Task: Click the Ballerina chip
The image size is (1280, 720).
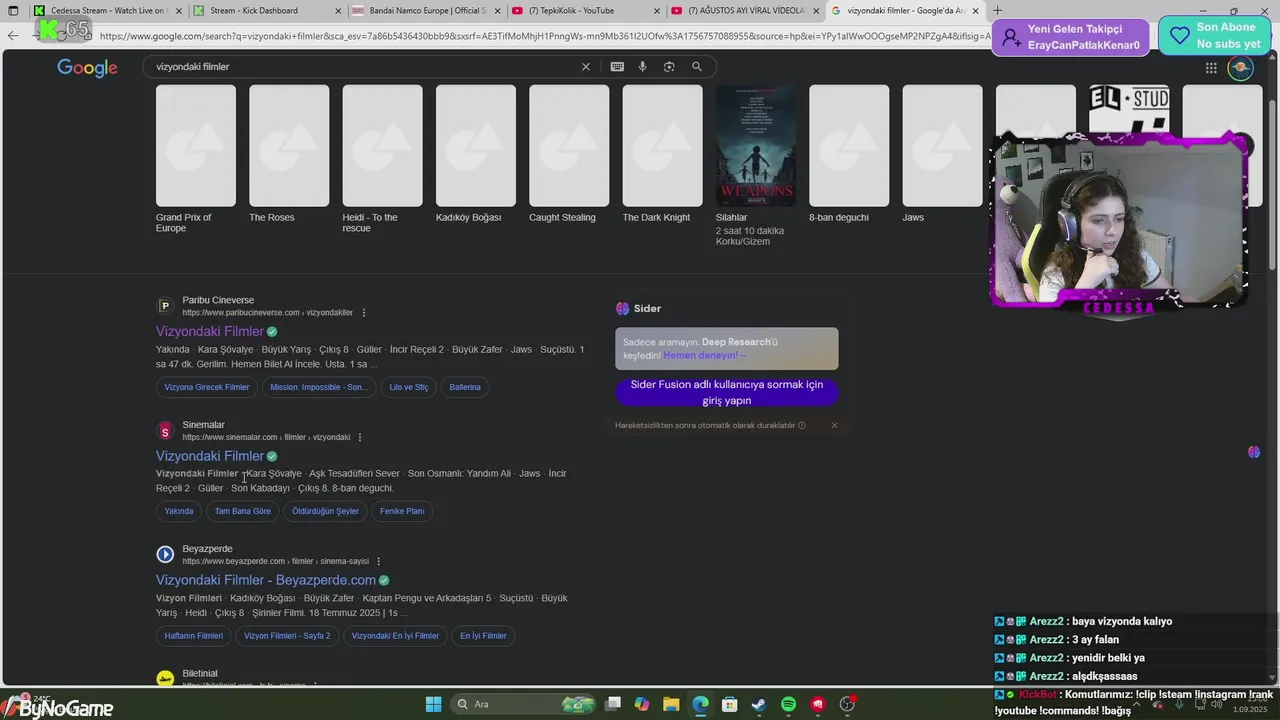Action: [465, 387]
